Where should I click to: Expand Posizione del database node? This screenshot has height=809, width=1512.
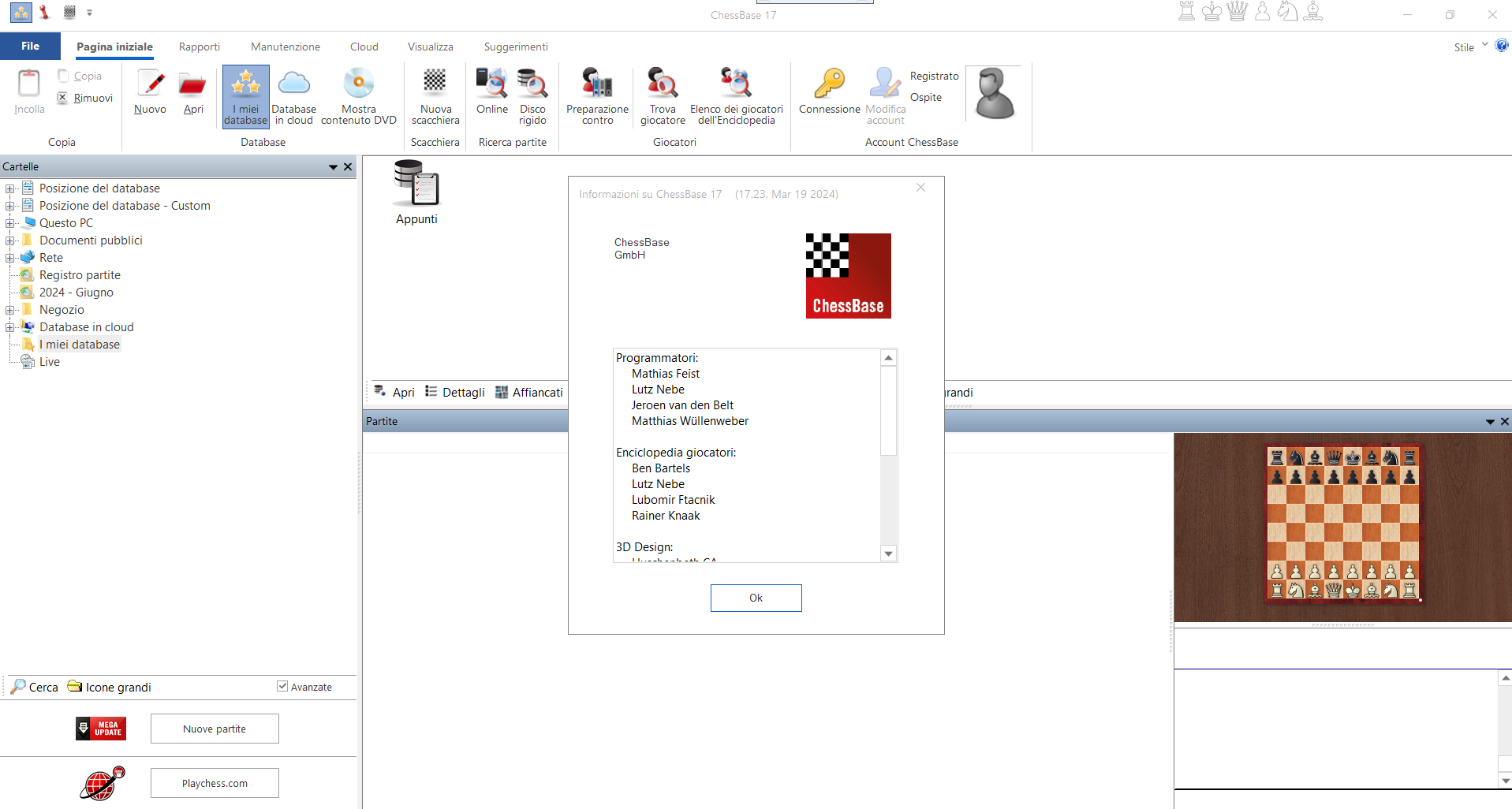pos(10,188)
